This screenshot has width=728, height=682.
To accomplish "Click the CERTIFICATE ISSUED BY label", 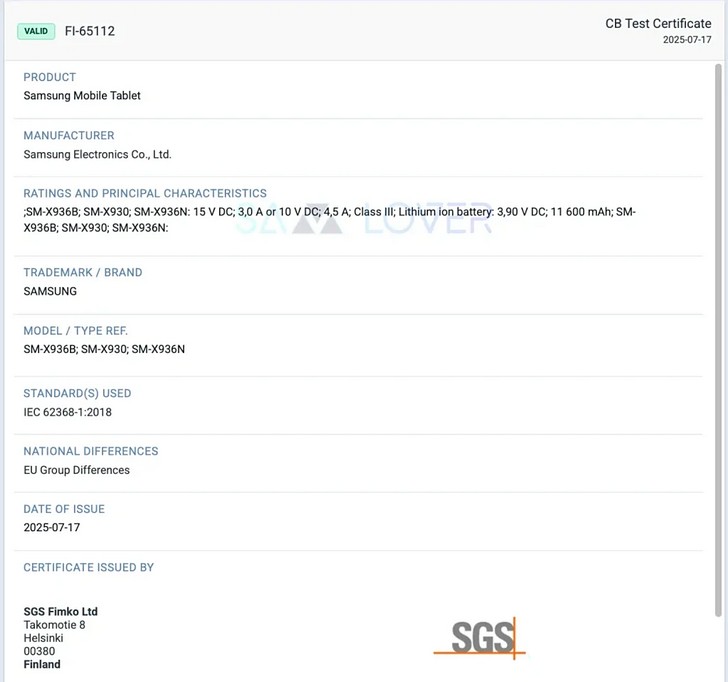I will click(x=88, y=567).
